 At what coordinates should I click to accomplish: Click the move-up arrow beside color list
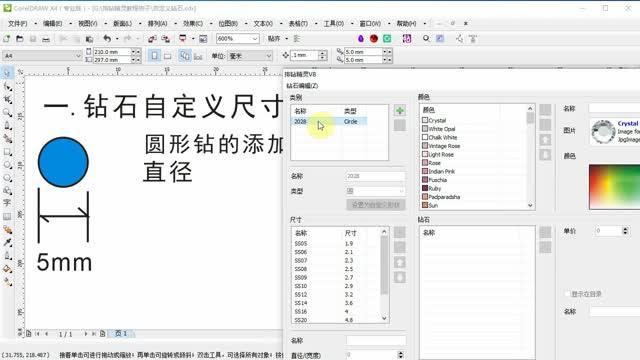tap(545, 140)
